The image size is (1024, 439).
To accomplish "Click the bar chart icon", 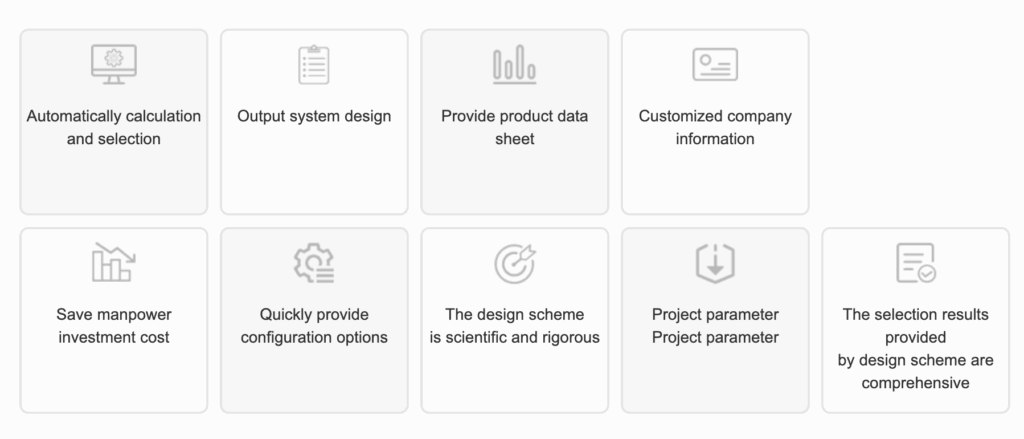I will point(515,64).
